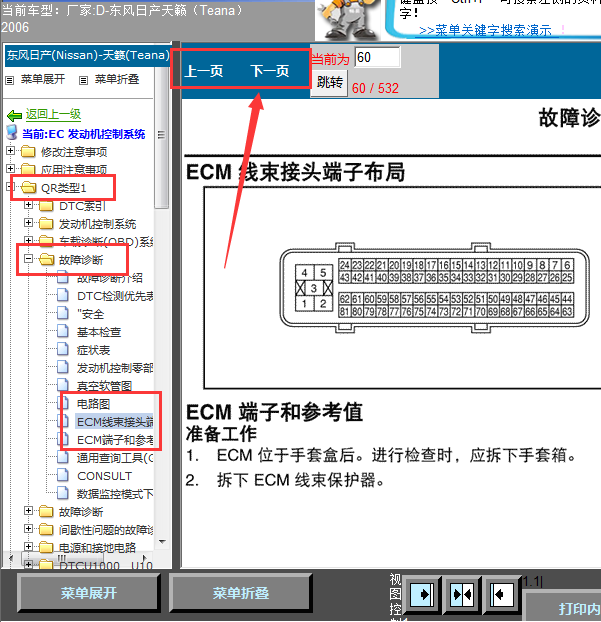601x622 pixels.
Task: Click the 发动机控制系统 folder icon
Action: pos(46,224)
